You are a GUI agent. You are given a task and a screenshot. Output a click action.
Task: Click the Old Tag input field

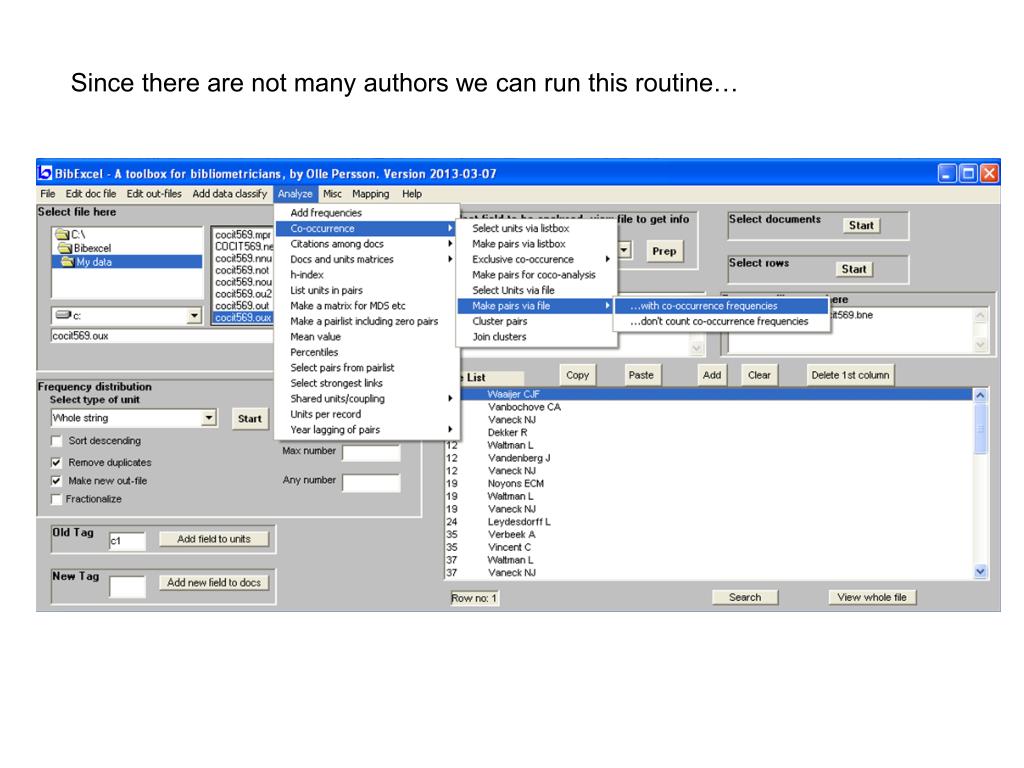[x=127, y=541]
